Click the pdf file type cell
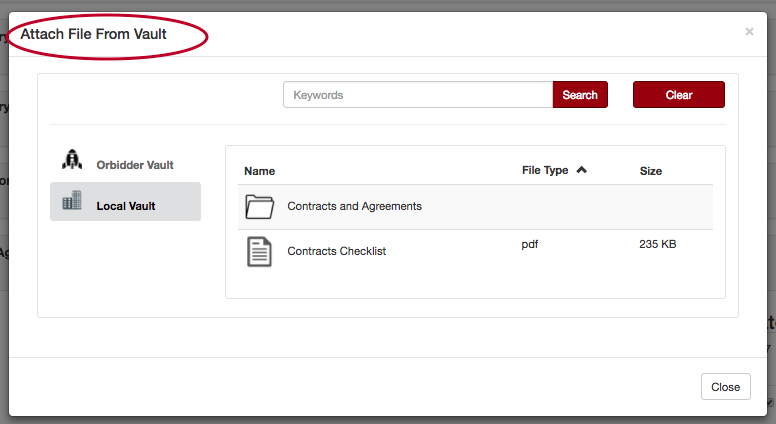Image resolution: width=776 pixels, height=424 pixels. [530, 244]
